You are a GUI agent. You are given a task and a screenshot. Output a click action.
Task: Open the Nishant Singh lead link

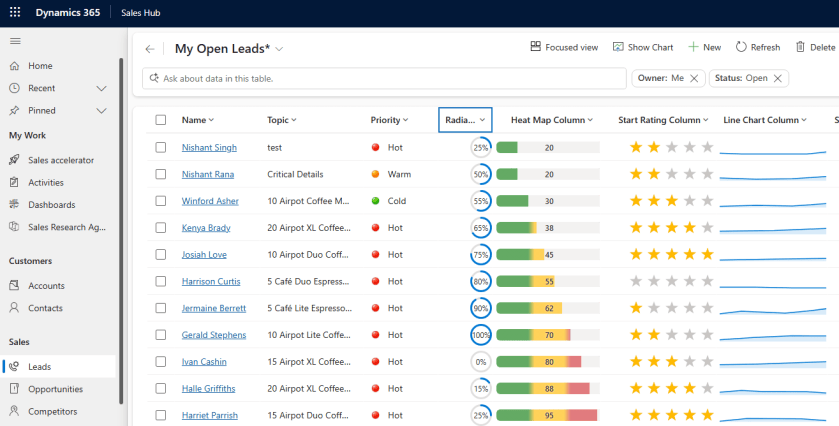click(209, 147)
